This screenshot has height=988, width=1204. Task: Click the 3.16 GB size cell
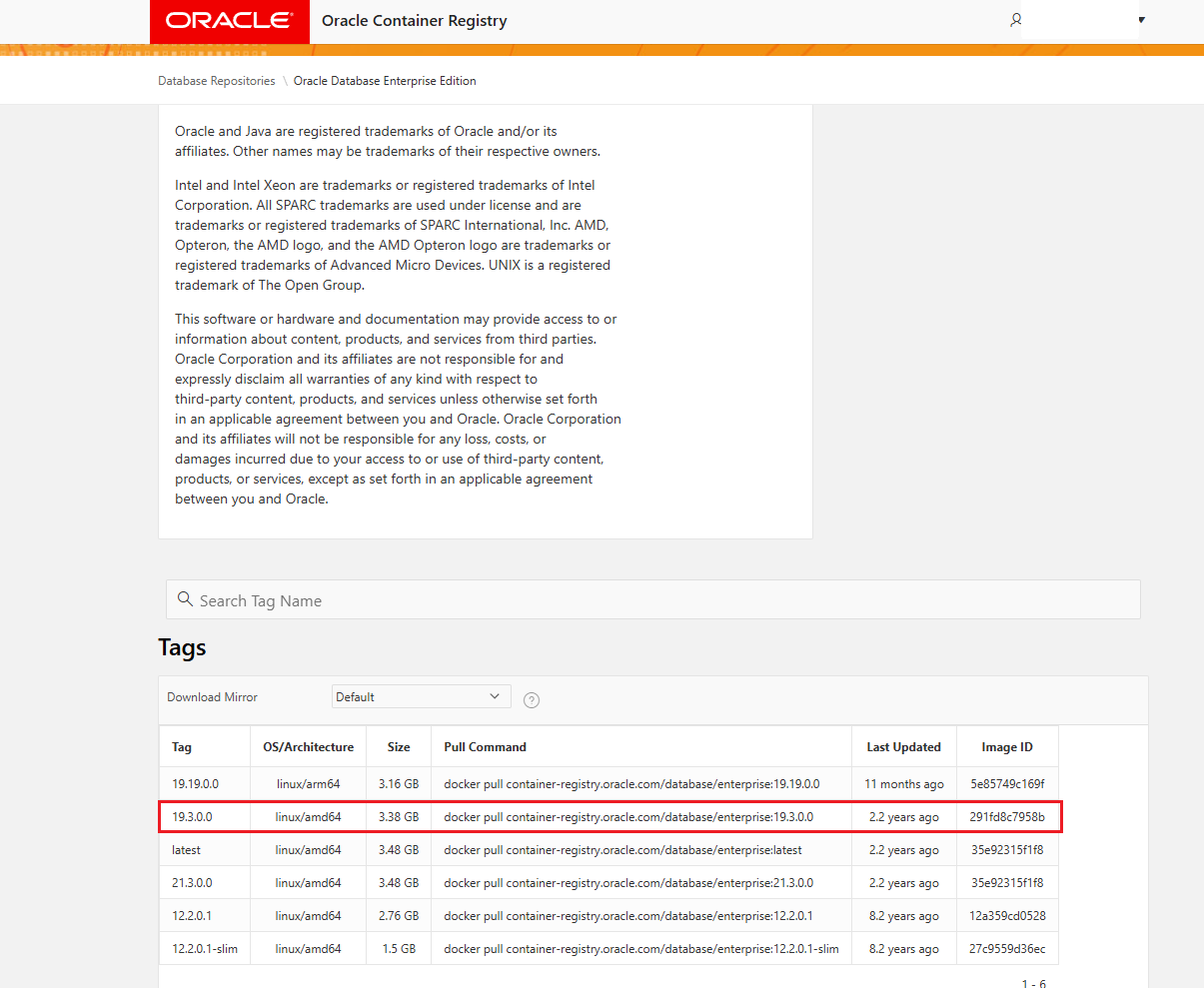[x=399, y=784]
